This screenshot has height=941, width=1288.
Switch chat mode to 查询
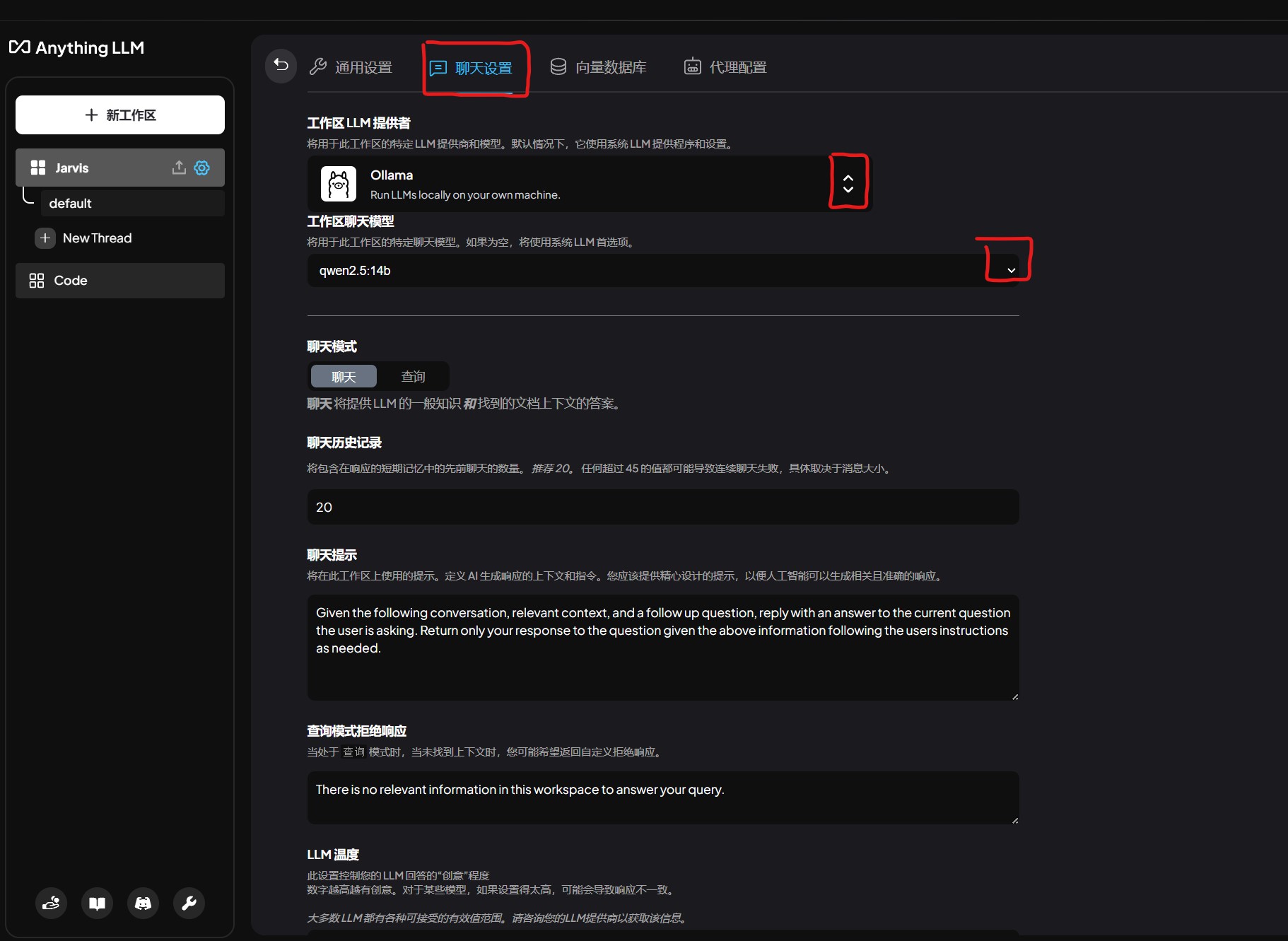(x=413, y=377)
